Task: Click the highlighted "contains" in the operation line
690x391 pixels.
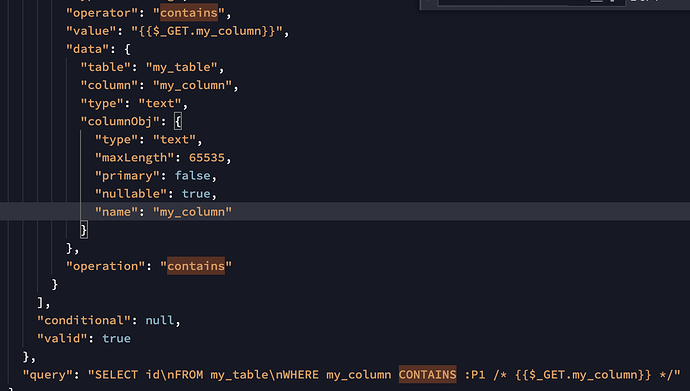Action: coord(196,266)
